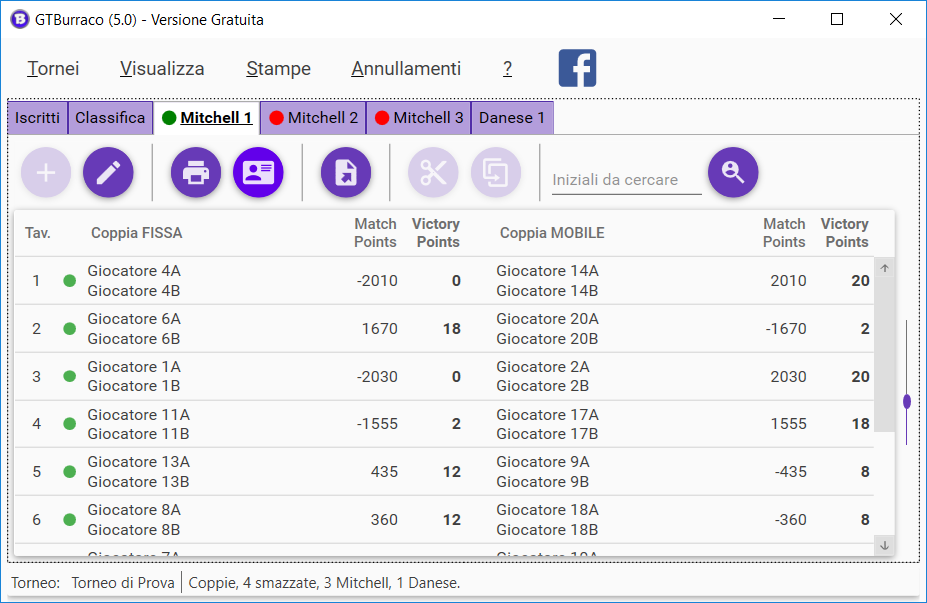
Task: Click green status dot of table 4
Action: (x=70, y=424)
